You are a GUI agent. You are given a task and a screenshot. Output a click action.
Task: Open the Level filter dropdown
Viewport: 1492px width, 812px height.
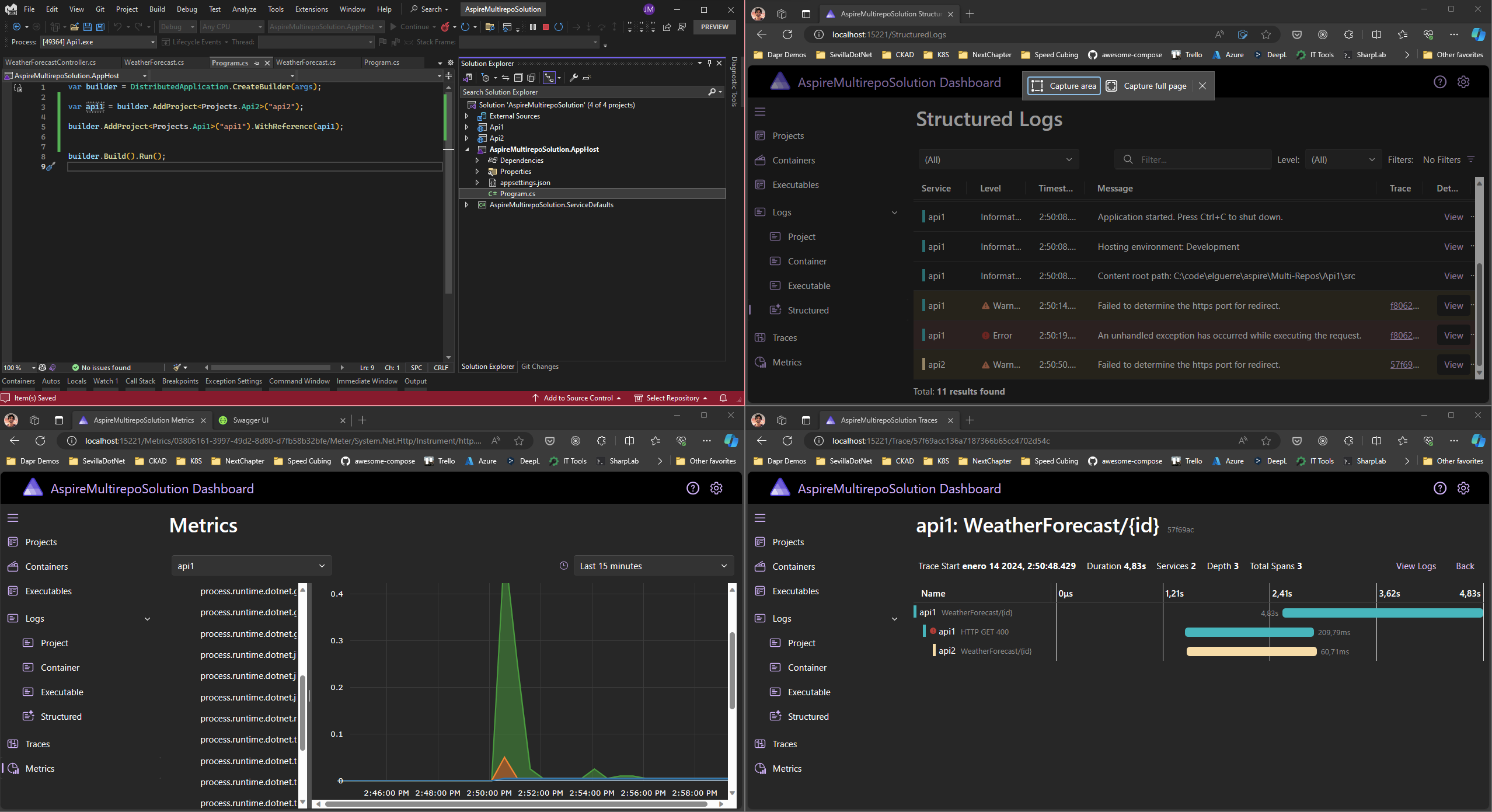(1343, 160)
